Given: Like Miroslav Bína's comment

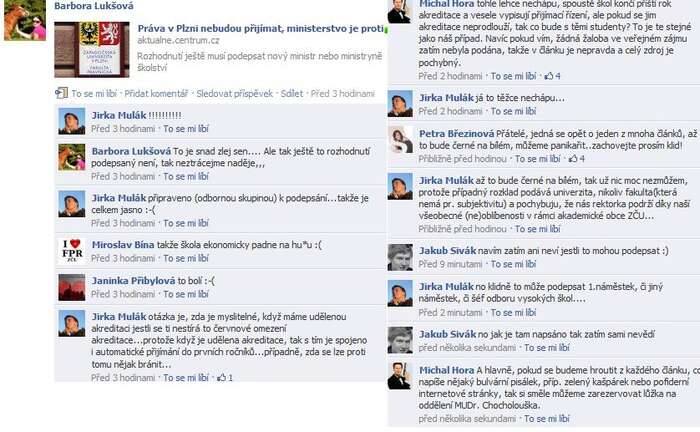Looking at the screenshot, I should 186,258.
